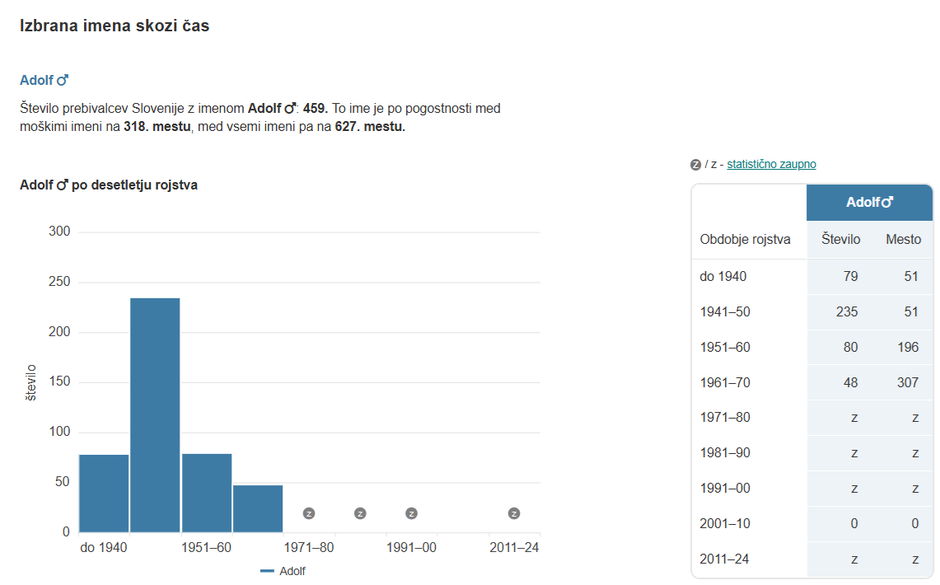940x585 pixels.
Task: Click the male symbol next to blue Adolf heading
Action: pyautogui.click(x=62, y=80)
